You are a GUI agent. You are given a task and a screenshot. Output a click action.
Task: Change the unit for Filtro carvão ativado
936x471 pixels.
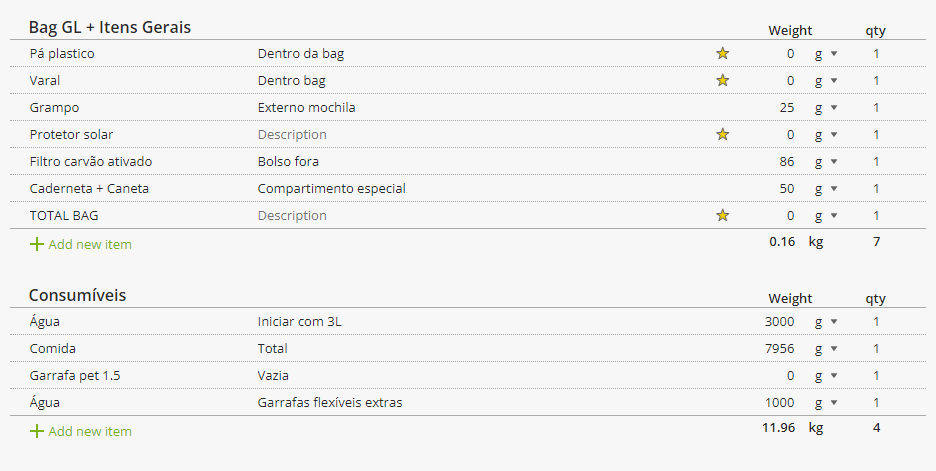[x=826, y=162]
